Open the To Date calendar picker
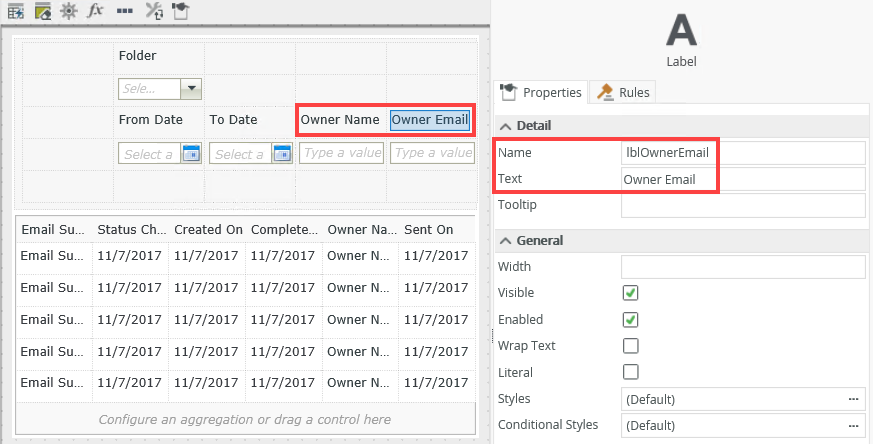873x444 pixels. pos(282,153)
